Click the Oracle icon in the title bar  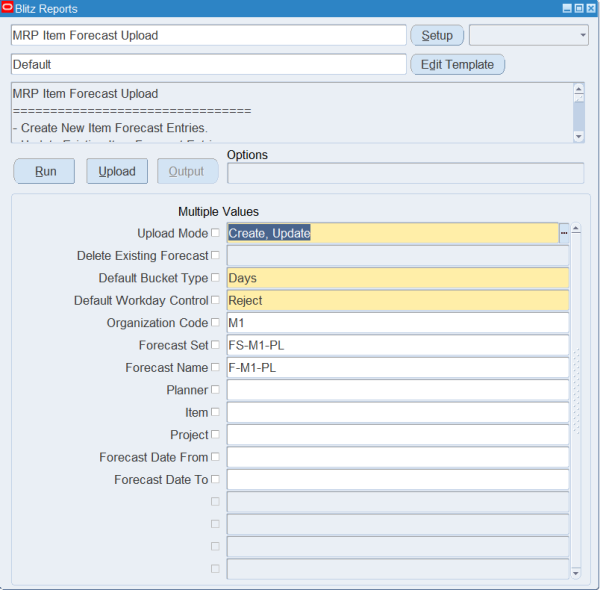pos(7,8)
